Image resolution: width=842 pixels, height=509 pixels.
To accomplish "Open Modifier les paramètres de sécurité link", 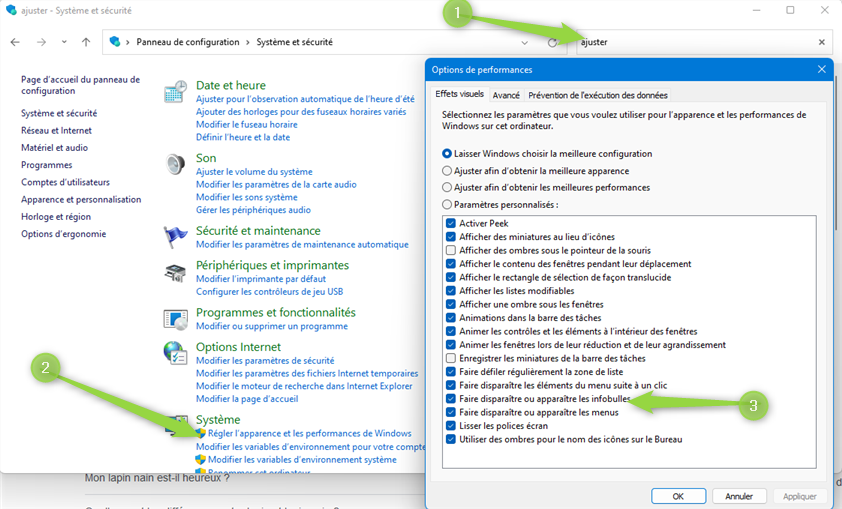I will pos(265,360).
